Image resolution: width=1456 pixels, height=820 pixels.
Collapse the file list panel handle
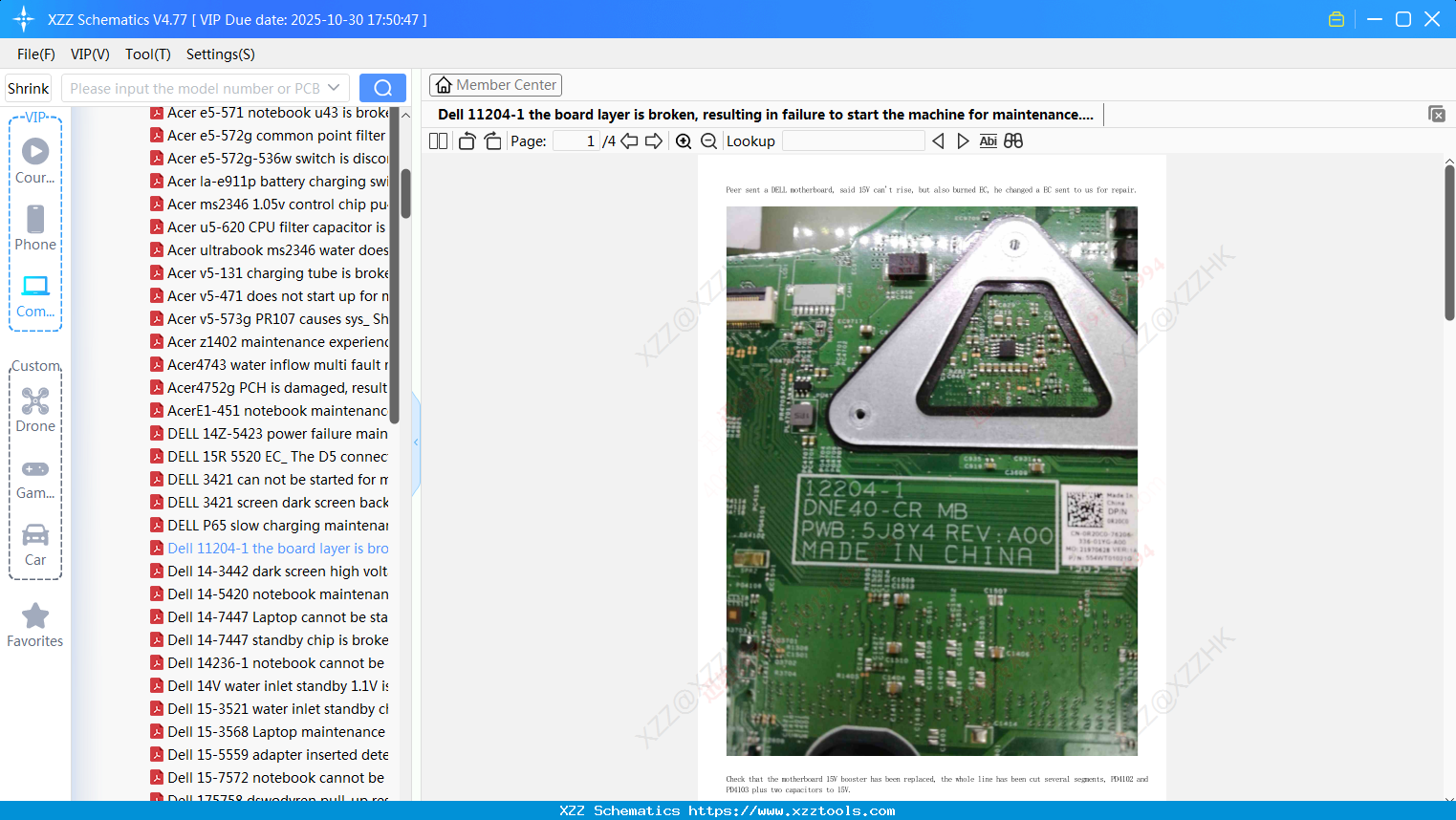416,442
